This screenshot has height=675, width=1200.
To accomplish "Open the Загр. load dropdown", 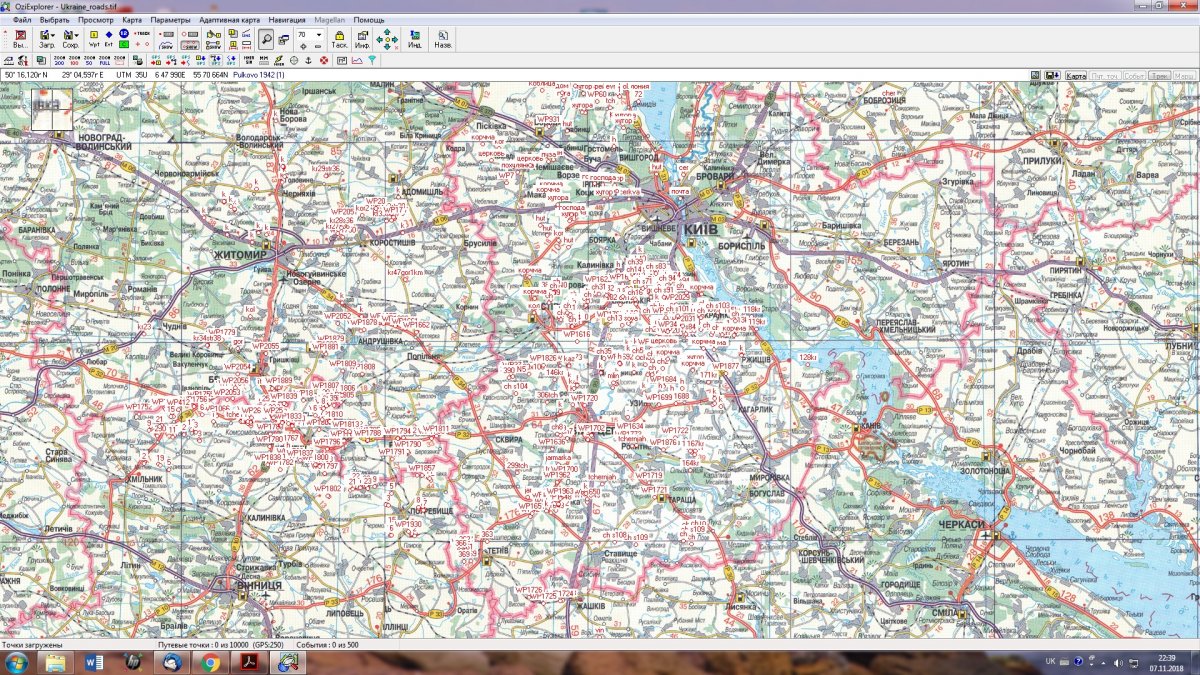I will pos(47,39).
